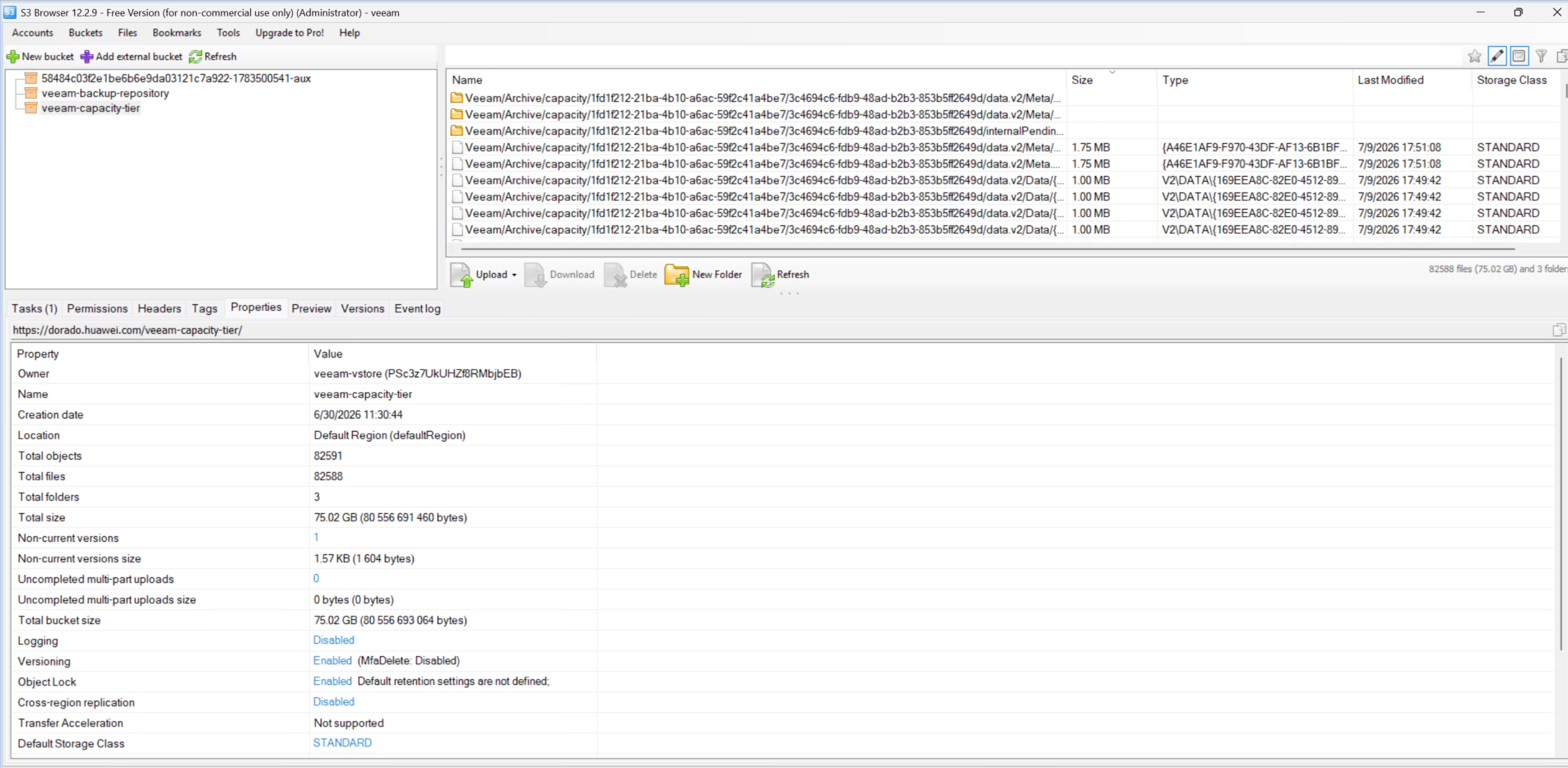The width and height of the screenshot is (1568, 768).
Task: Switch to the Tasks (1) tab
Action: click(35, 308)
